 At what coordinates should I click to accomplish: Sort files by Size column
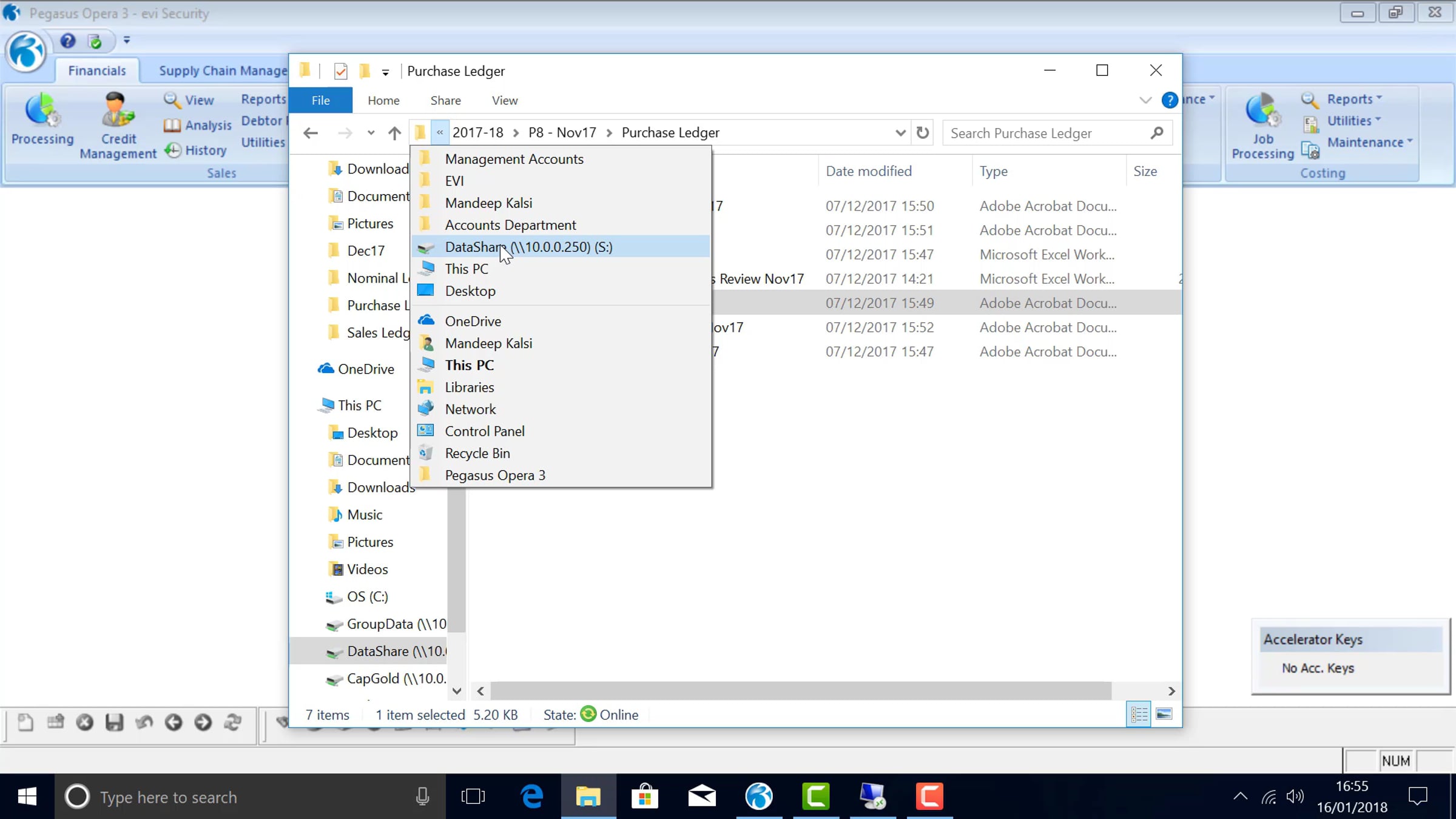tap(1154, 171)
